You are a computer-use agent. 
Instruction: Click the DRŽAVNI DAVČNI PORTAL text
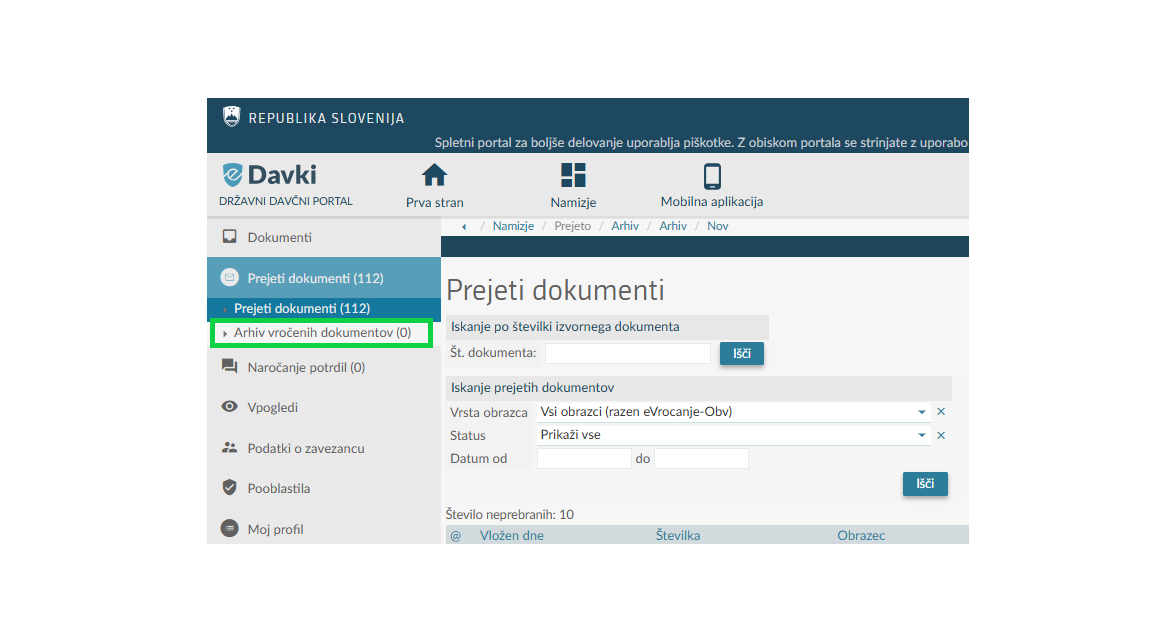point(286,201)
